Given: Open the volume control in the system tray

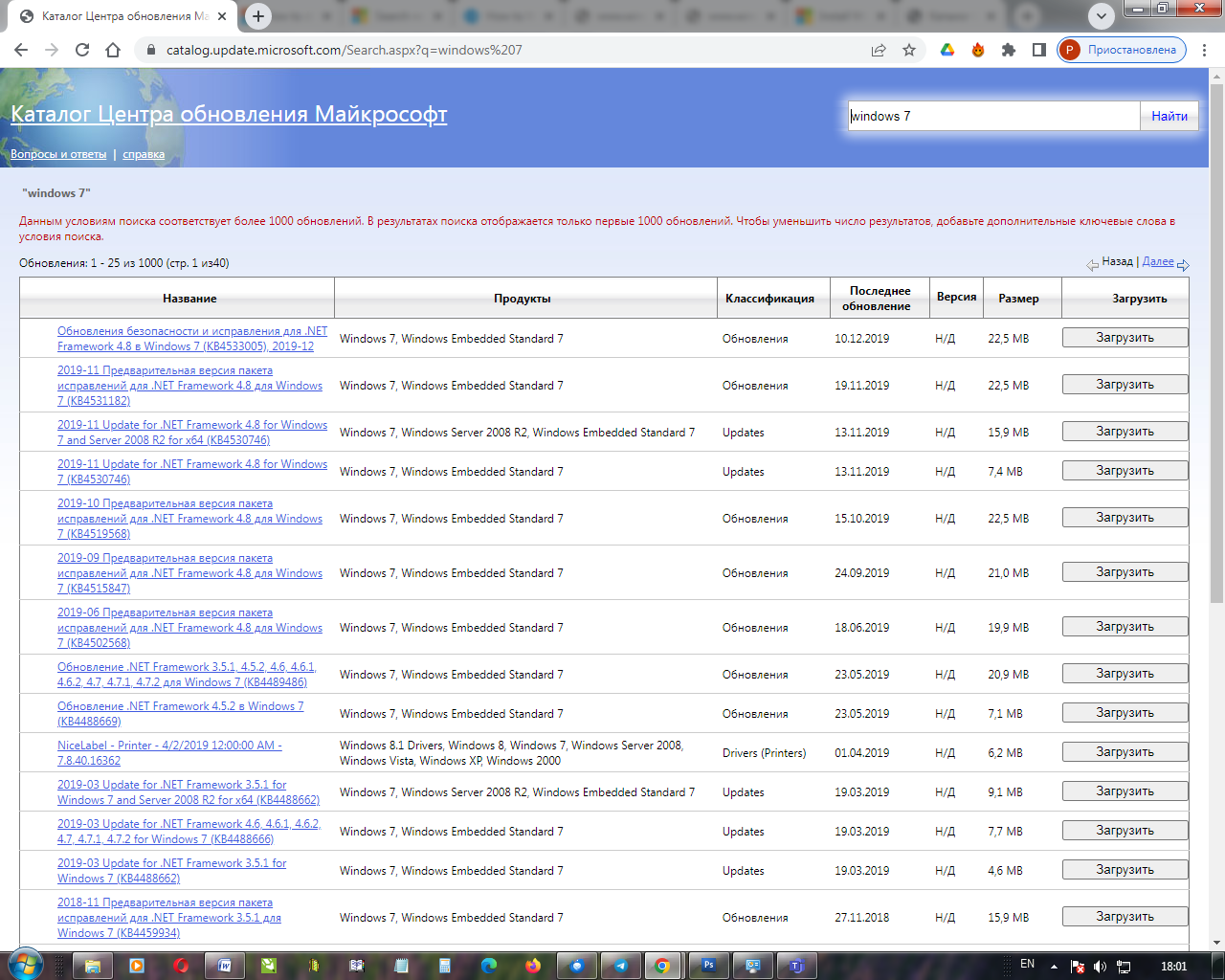Looking at the screenshot, I should [x=1100, y=967].
